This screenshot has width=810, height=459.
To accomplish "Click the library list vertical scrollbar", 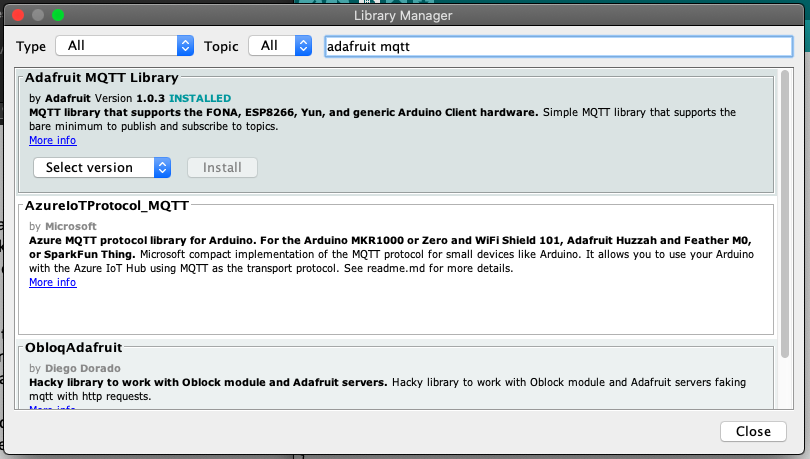I will pyautogui.click(x=785, y=214).
